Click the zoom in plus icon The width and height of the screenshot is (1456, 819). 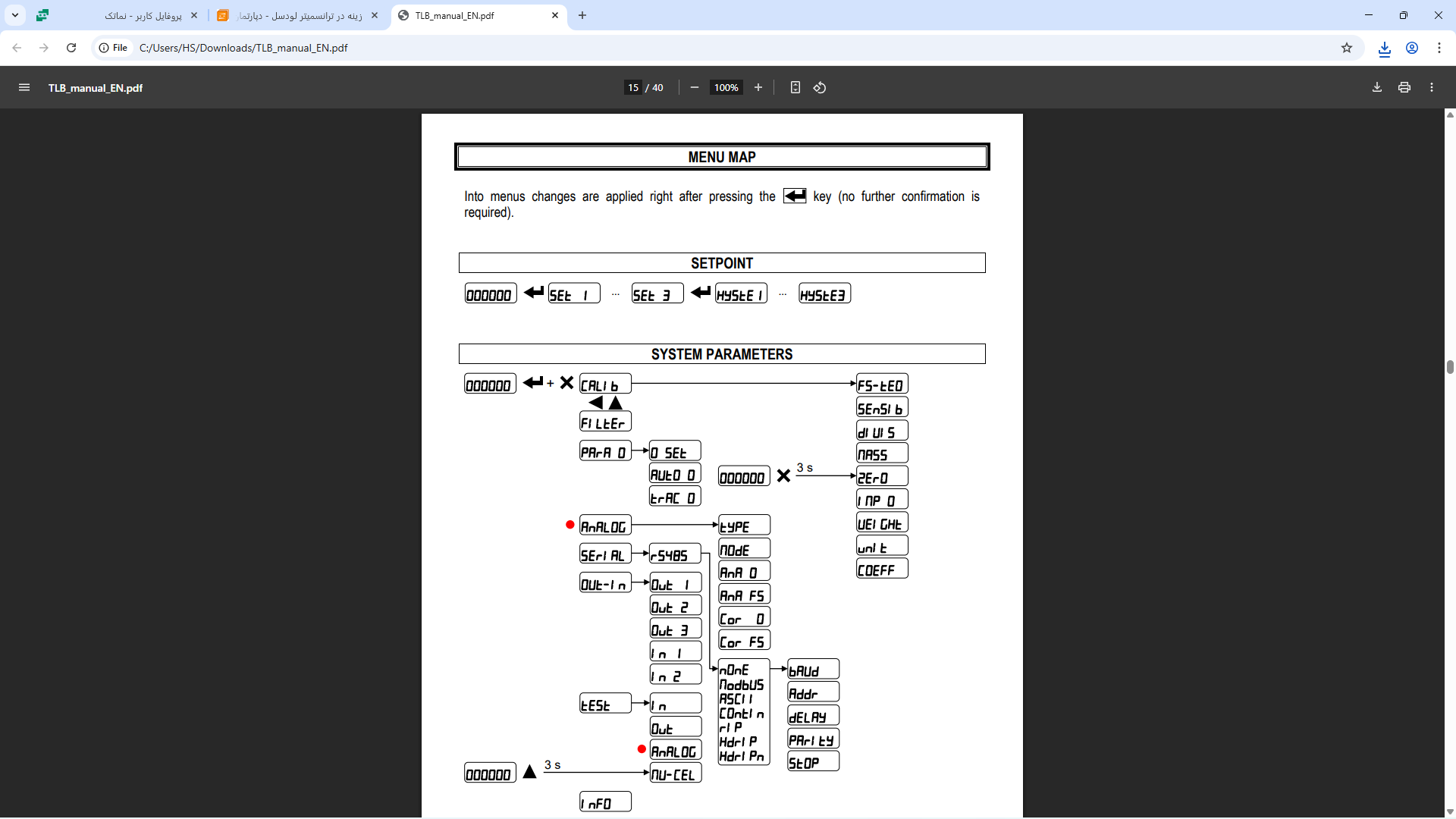[758, 88]
